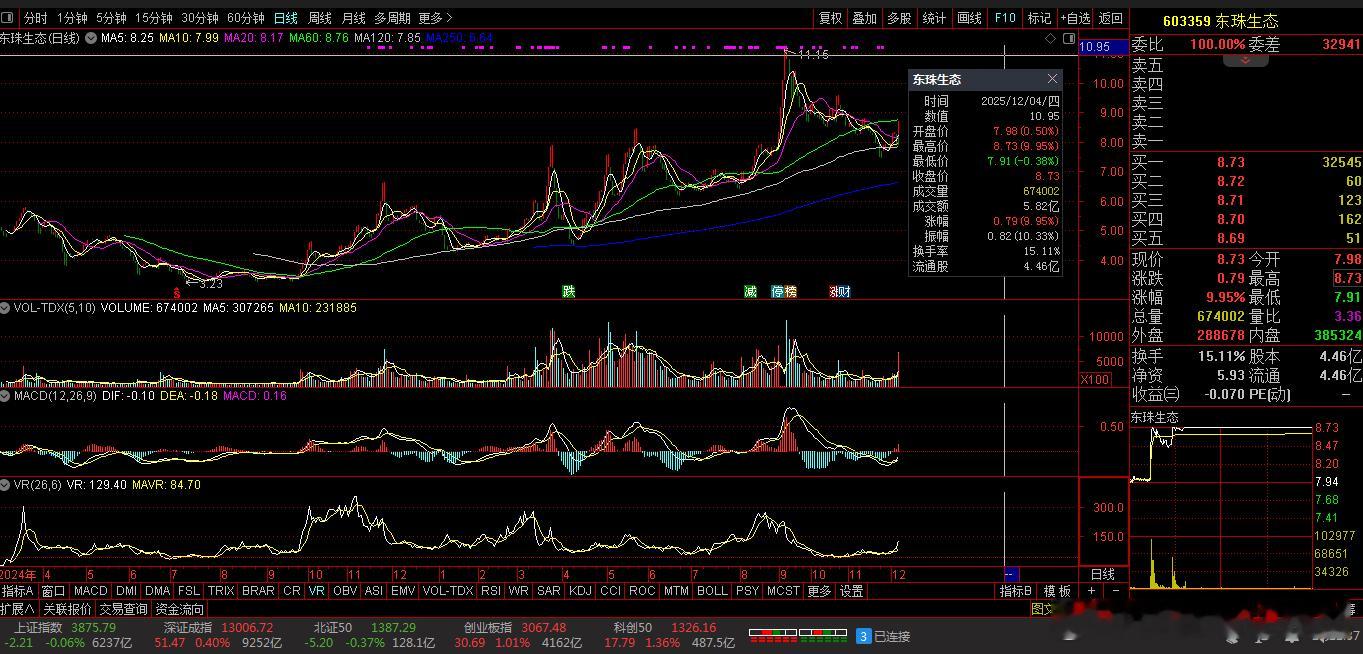Viewport: 1363px width, 654px height.
Task: Open 更多 indicators in the bottom bar
Action: coord(819,591)
